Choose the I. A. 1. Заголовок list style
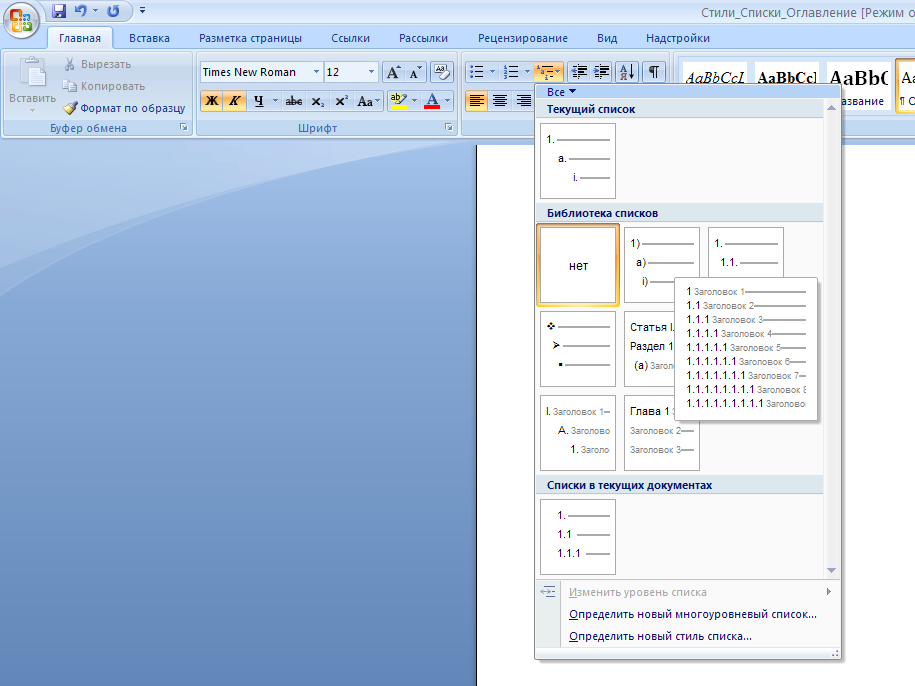 point(578,433)
